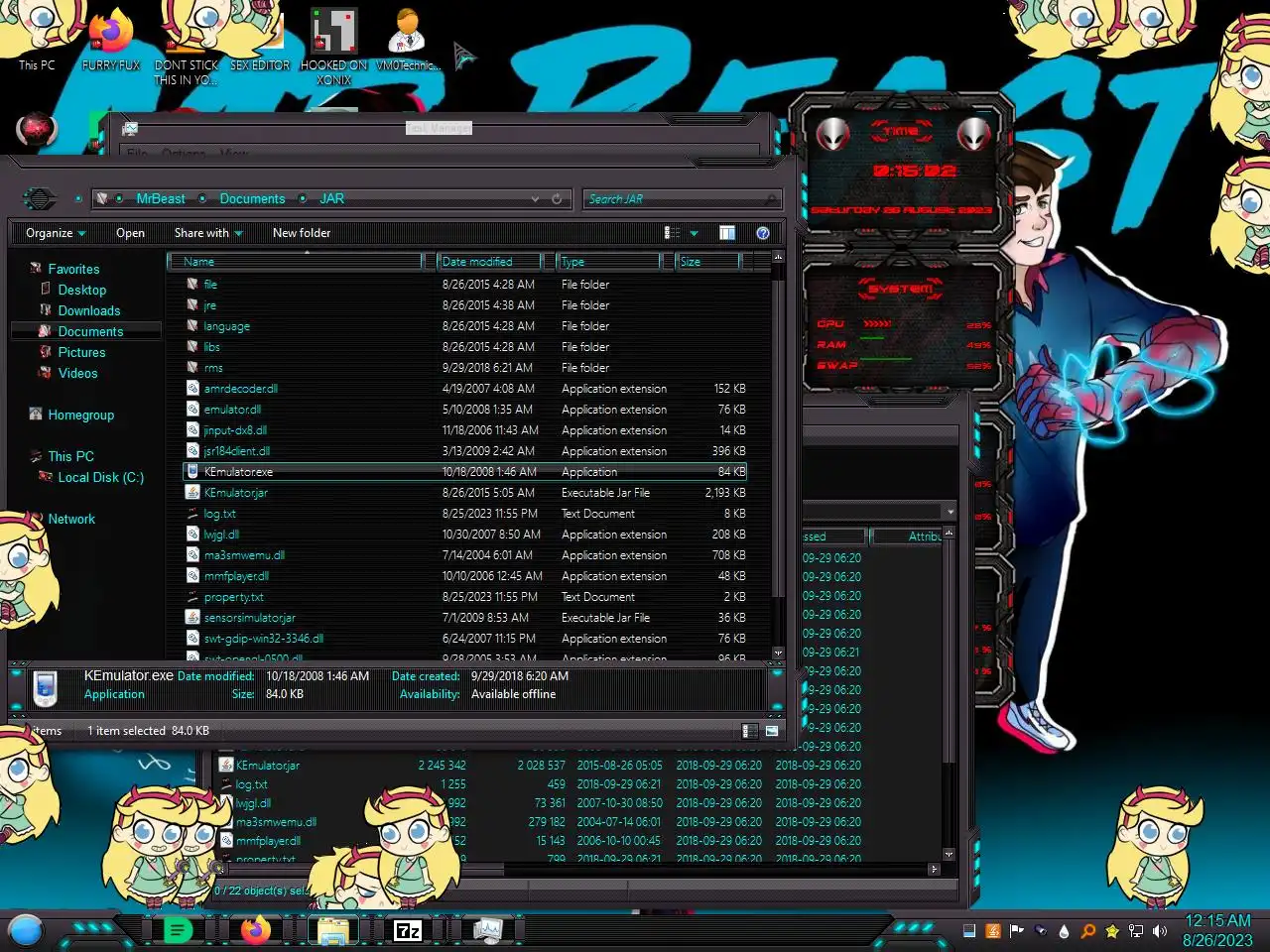Image resolution: width=1270 pixels, height=952 pixels.
Task: Select Downloads in Favorites
Action: 88,310
